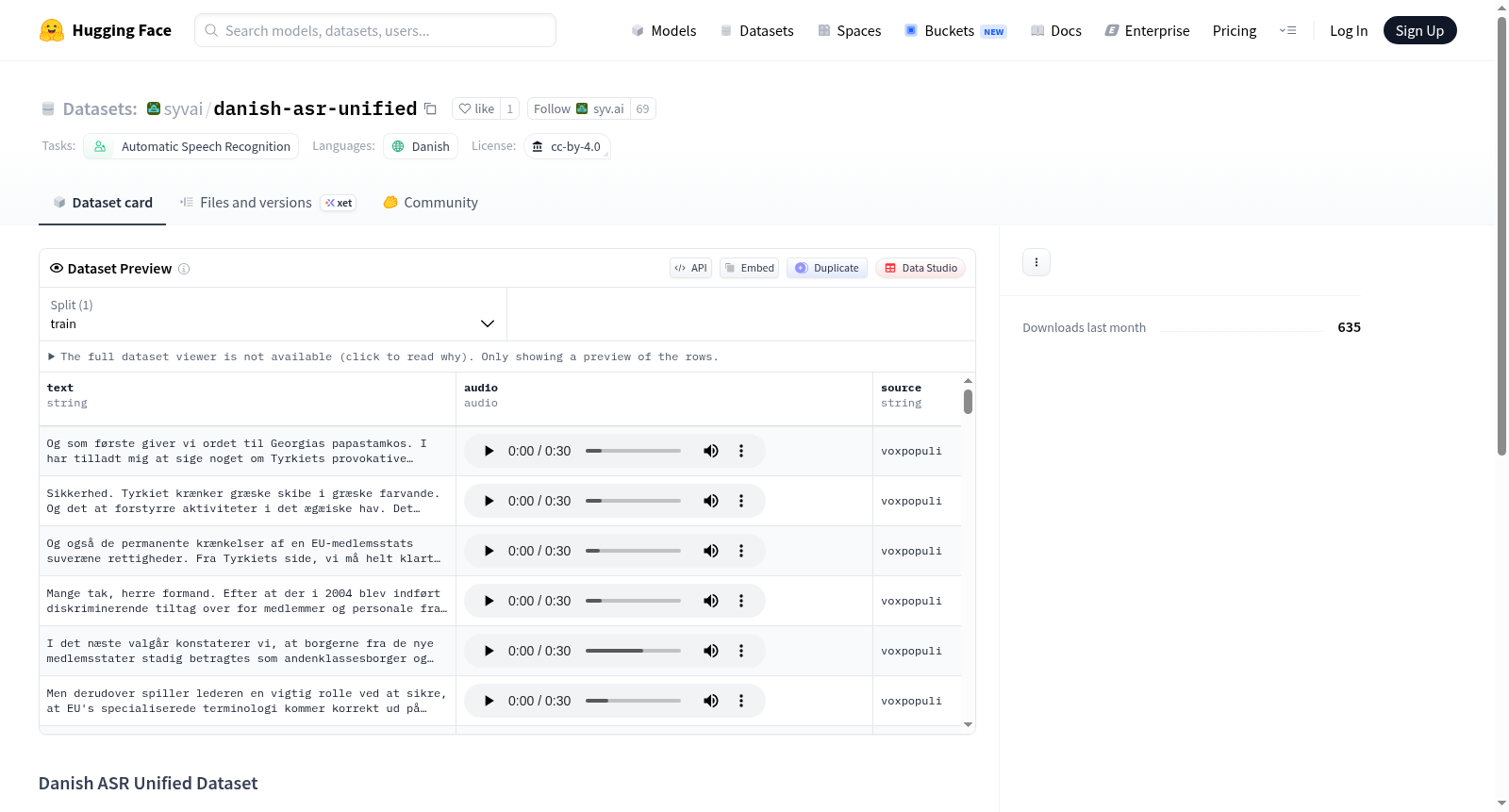Viewport: 1509px width, 812px height.
Task: Open audio options in 'Men derudover spiller' row
Action: pyautogui.click(x=741, y=701)
